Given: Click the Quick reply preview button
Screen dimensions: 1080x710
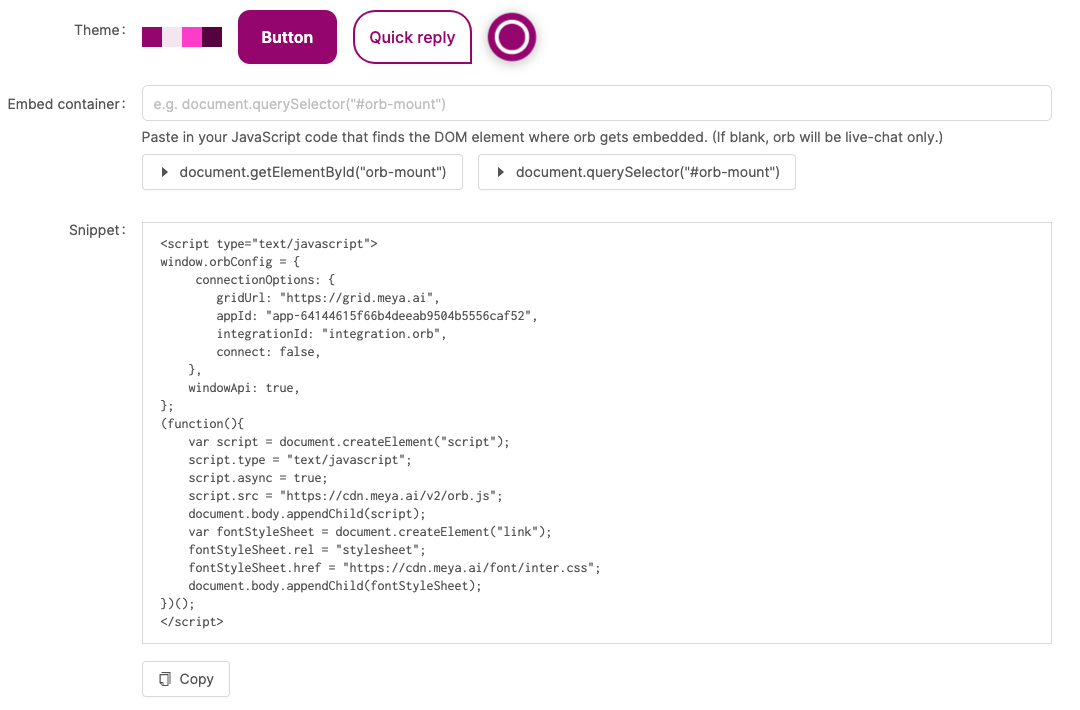Looking at the screenshot, I should pos(412,37).
